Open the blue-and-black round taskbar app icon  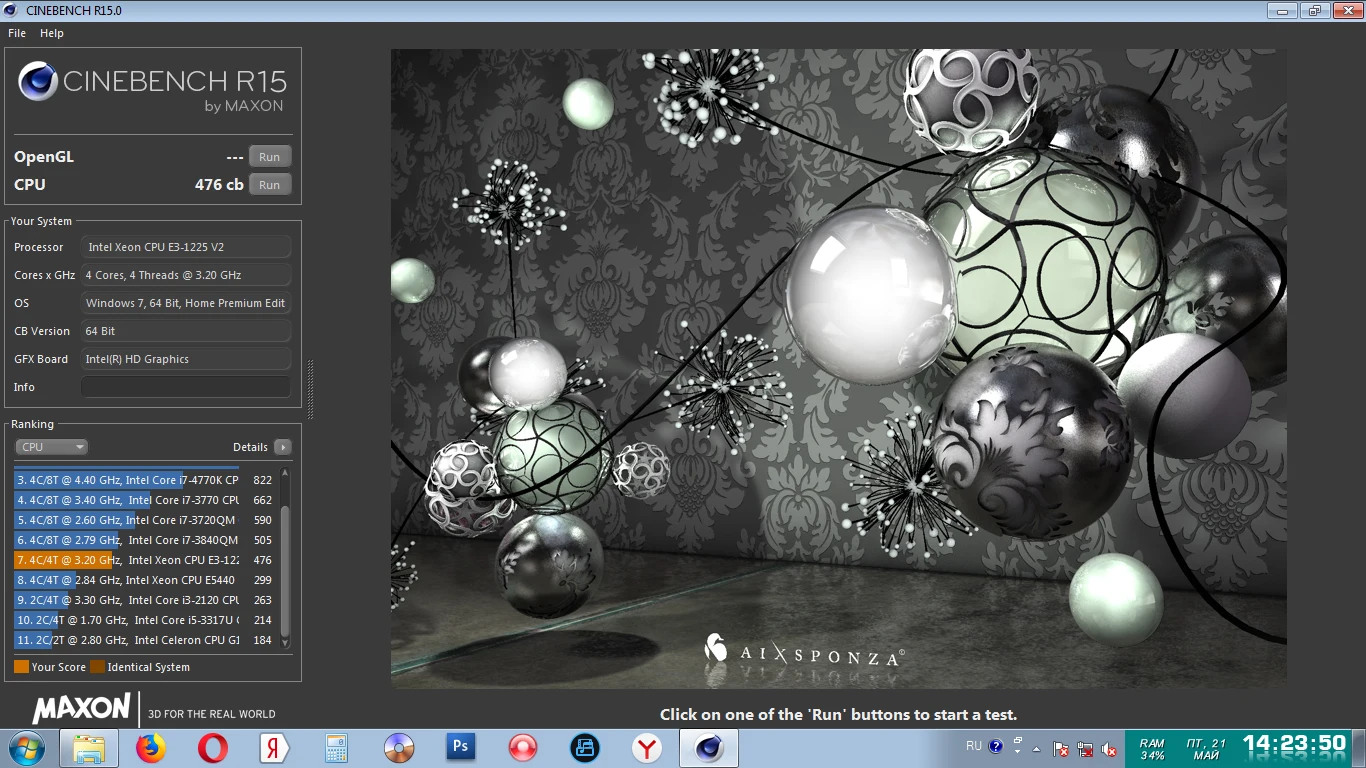click(585, 748)
